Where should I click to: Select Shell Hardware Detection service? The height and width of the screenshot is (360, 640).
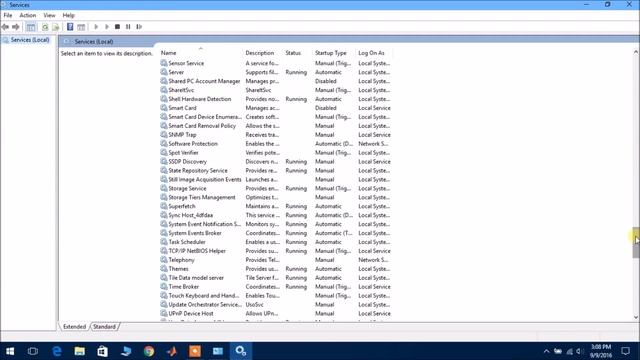tap(200, 99)
